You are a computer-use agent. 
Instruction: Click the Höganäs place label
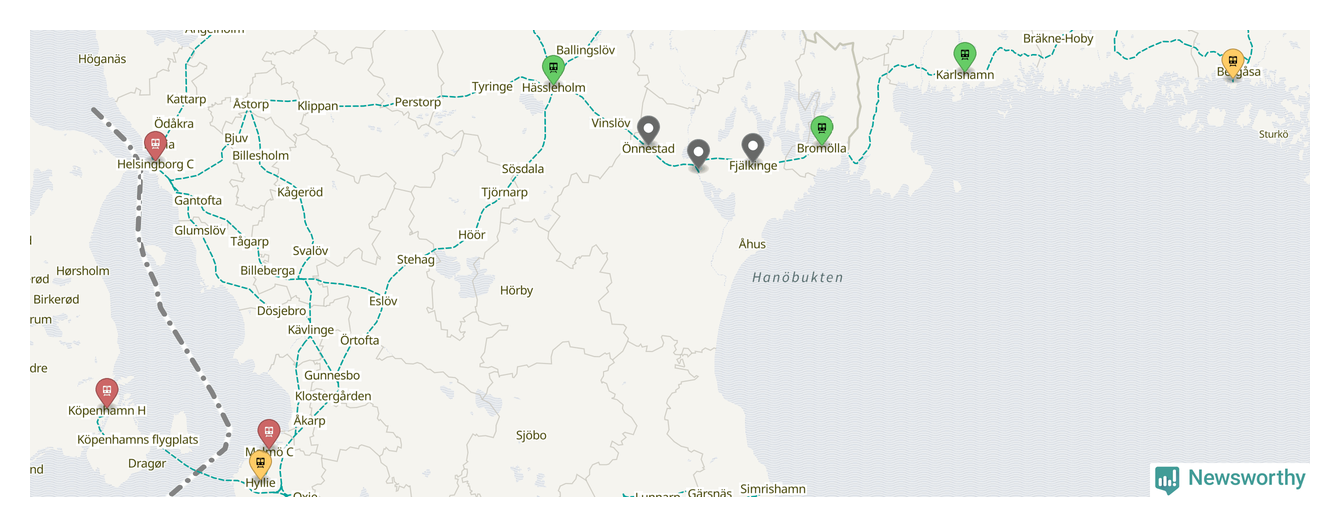tap(102, 59)
